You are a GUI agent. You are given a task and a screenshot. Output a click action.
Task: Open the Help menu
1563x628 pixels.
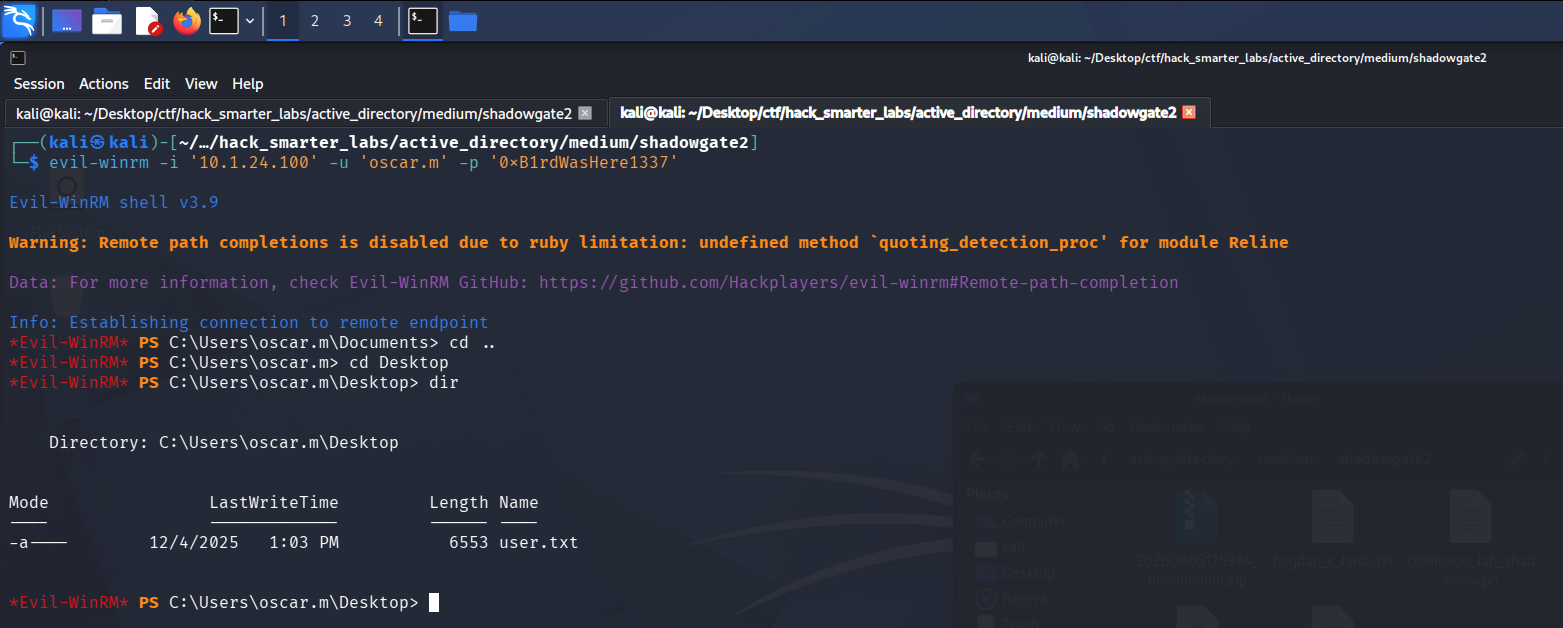coord(248,84)
